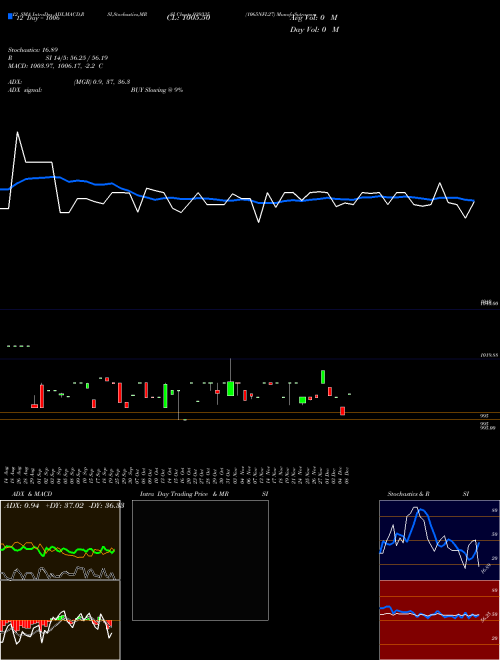Screen dimensions: 500x660
Task: Select the CL: 1005.50 closing price text
Action: [189, 17]
